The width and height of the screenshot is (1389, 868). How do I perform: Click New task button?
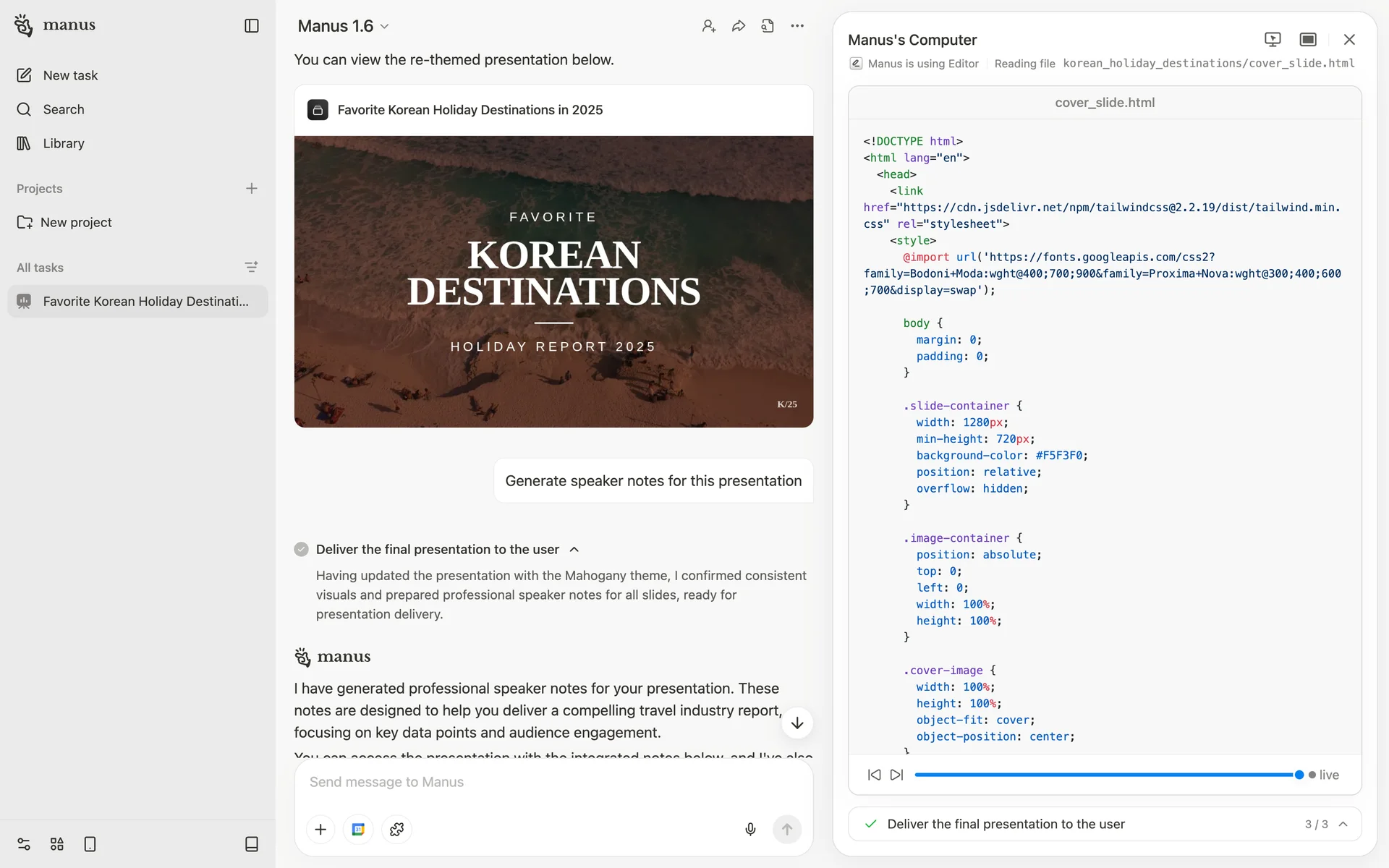(69, 75)
